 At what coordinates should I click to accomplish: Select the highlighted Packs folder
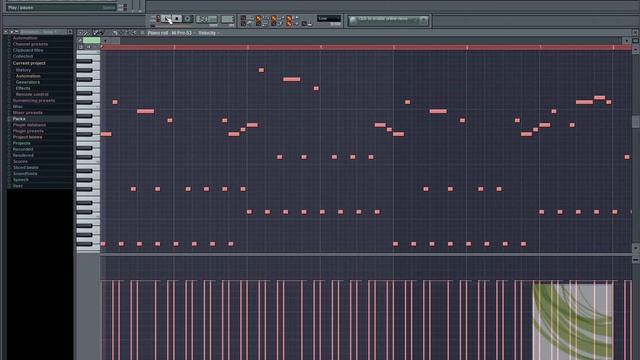tap(19, 119)
